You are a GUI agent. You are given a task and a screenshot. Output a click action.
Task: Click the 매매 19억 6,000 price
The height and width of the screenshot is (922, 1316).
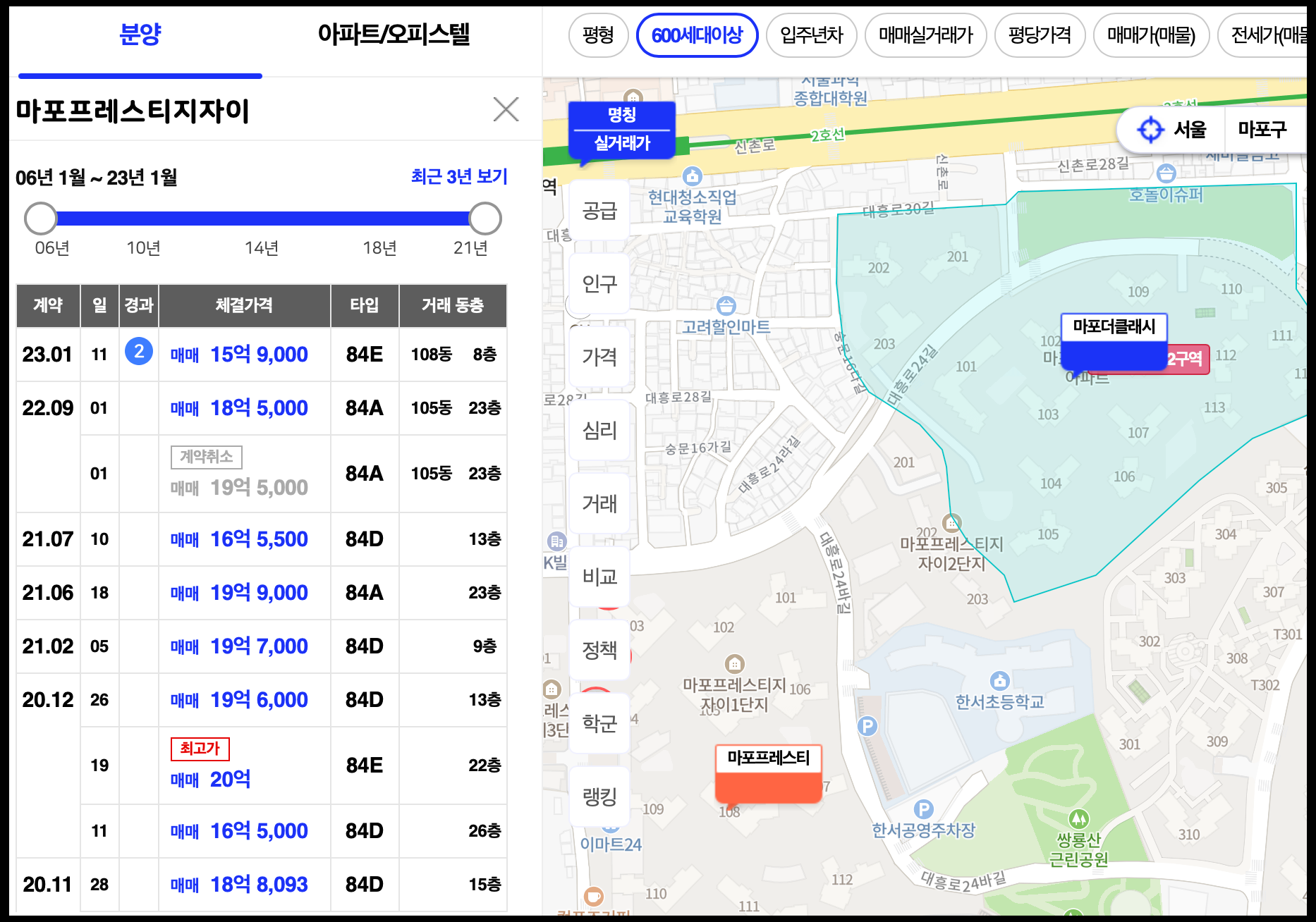[x=239, y=700]
